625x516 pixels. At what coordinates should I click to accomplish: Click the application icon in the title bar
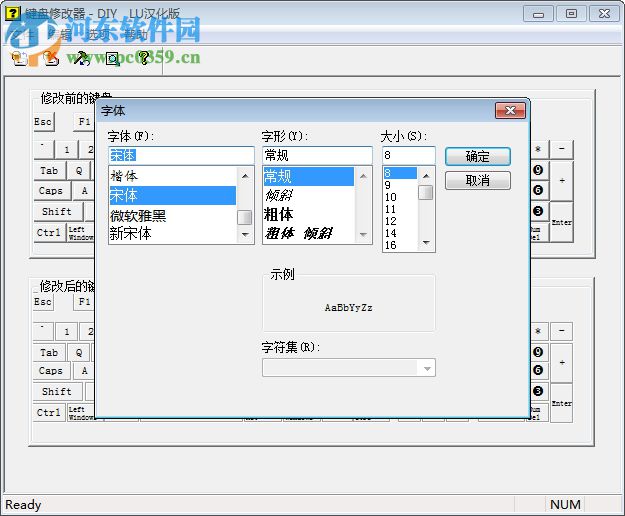click(x=13, y=13)
